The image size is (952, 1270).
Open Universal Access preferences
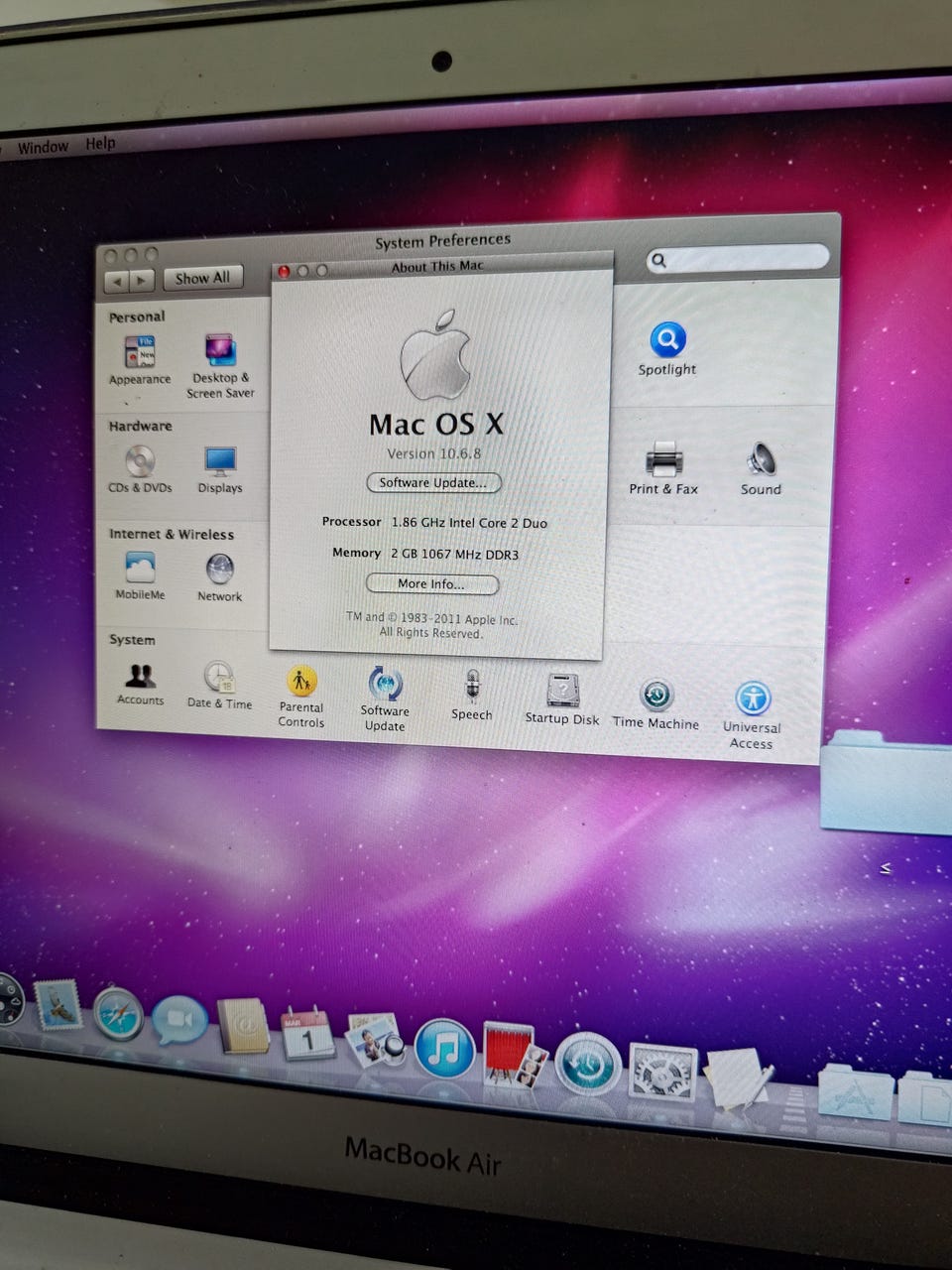click(753, 698)
